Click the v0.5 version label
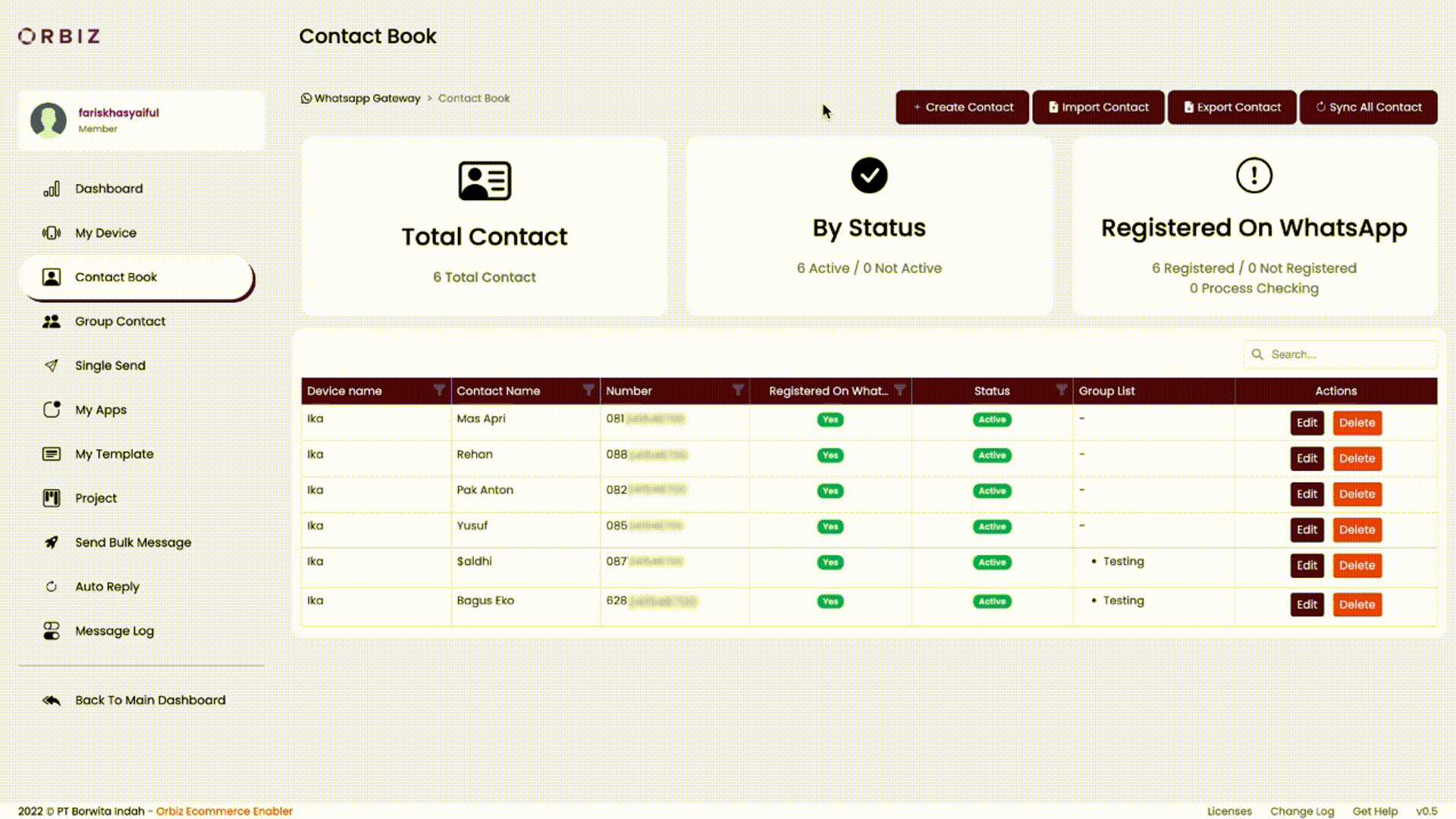This screenshot has height=819, width=1456. pyautogui.click(x=1426, y=811)
